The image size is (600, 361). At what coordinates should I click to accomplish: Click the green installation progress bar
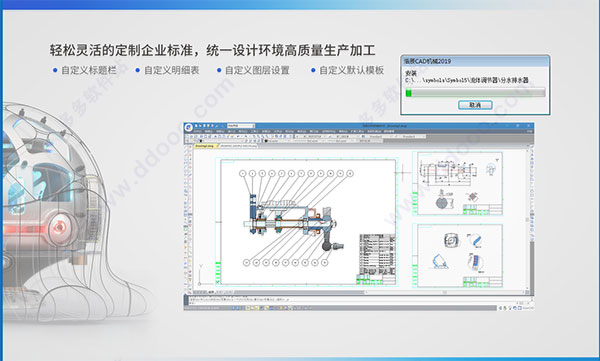[x=475, y=92]
